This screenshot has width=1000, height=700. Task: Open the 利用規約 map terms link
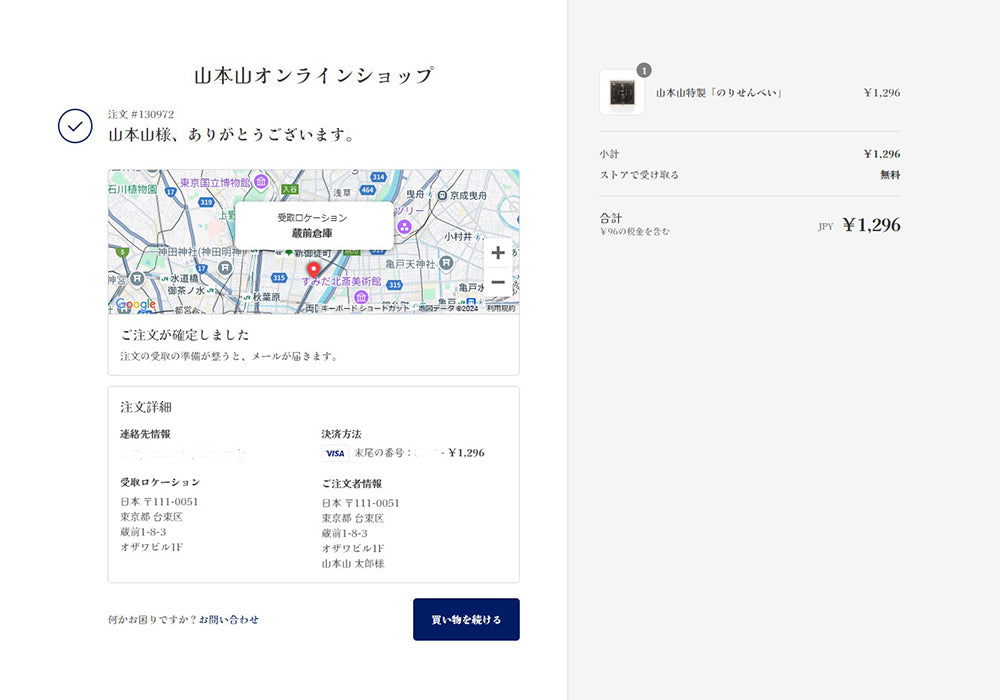click(x=501, y=309)
